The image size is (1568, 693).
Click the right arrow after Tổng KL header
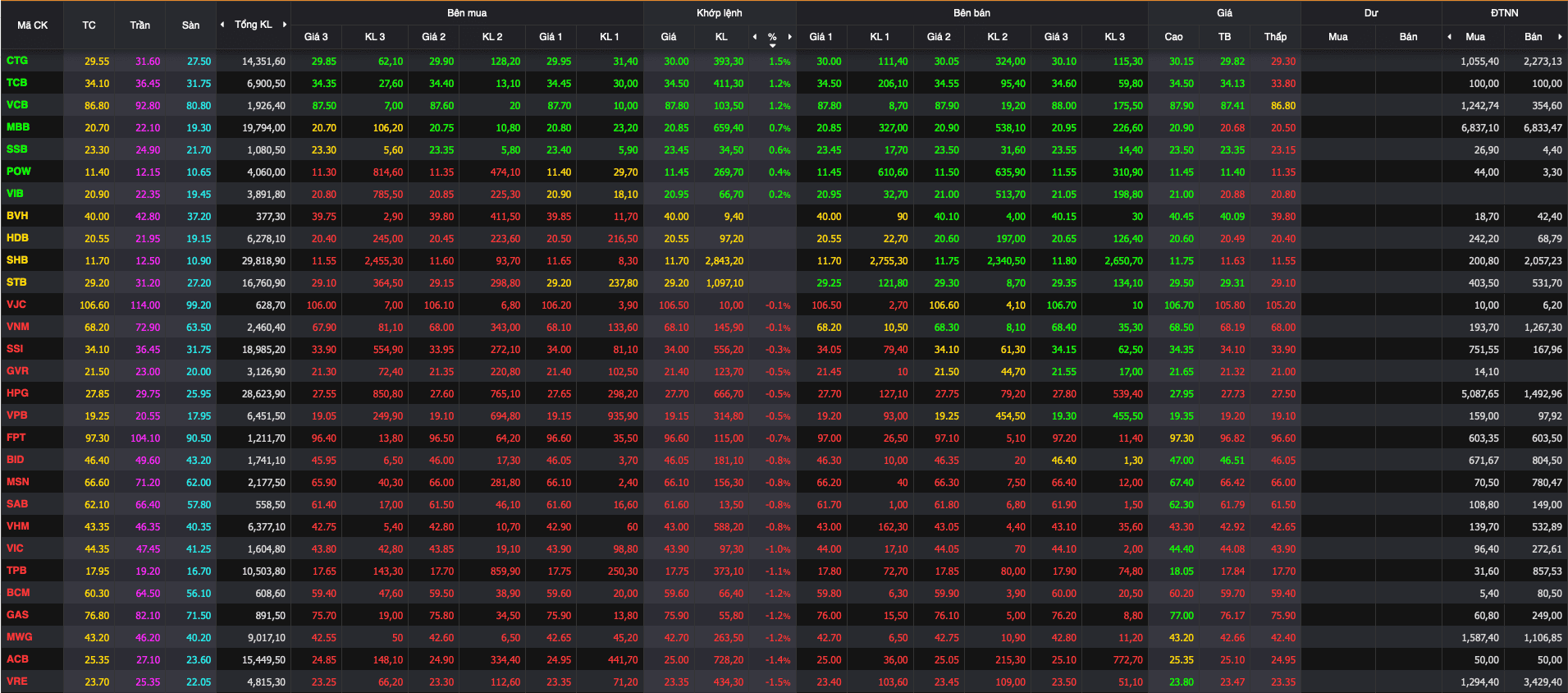pyautogui.click(x=285, y=25)
